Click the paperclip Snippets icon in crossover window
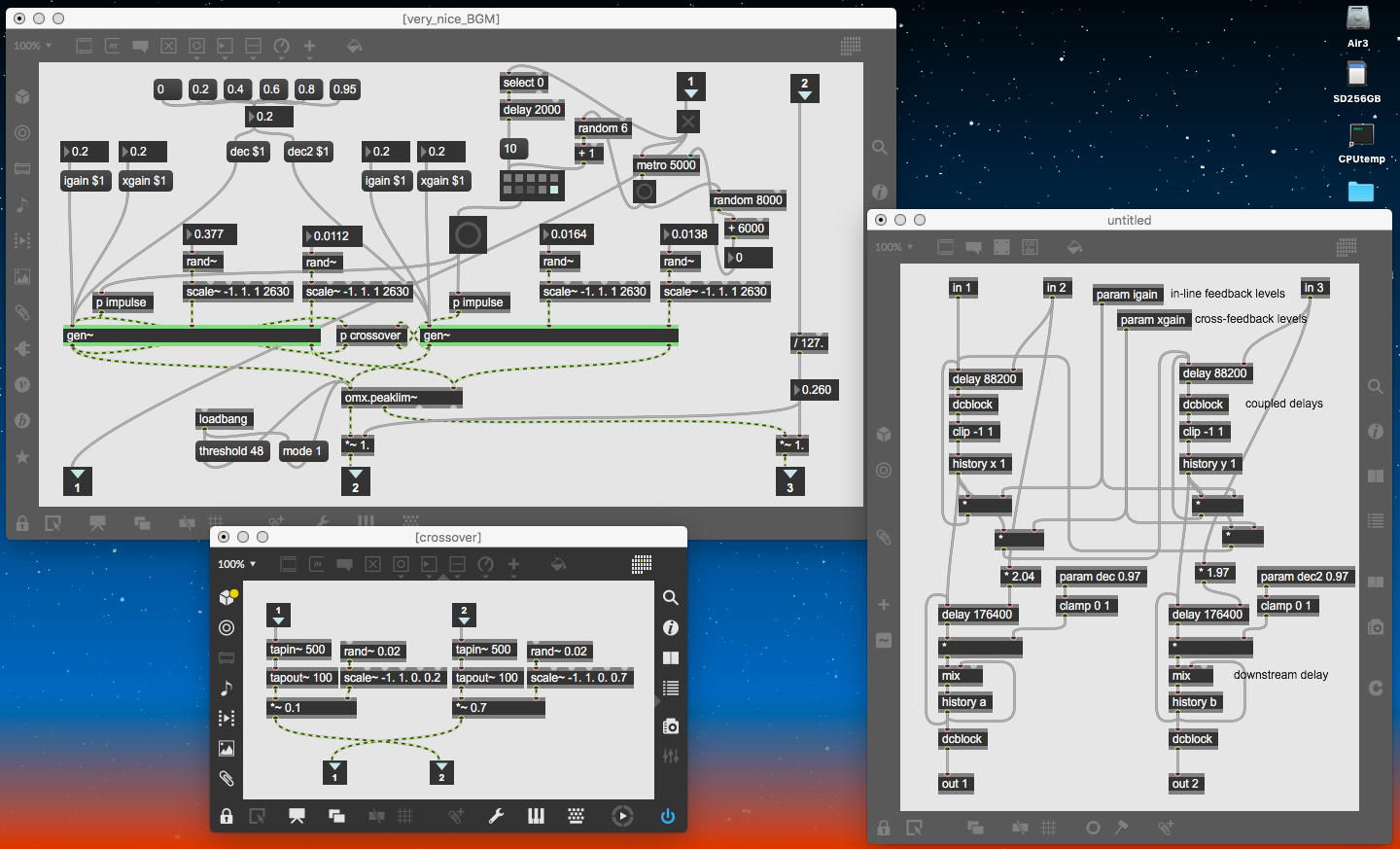 [227, 778]
